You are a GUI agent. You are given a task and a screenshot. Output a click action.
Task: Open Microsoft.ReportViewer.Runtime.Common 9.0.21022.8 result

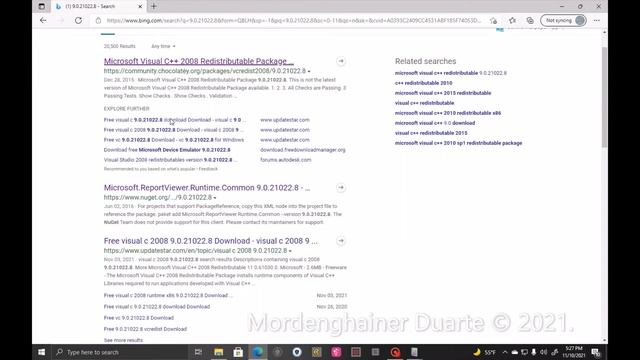point(207,188)
